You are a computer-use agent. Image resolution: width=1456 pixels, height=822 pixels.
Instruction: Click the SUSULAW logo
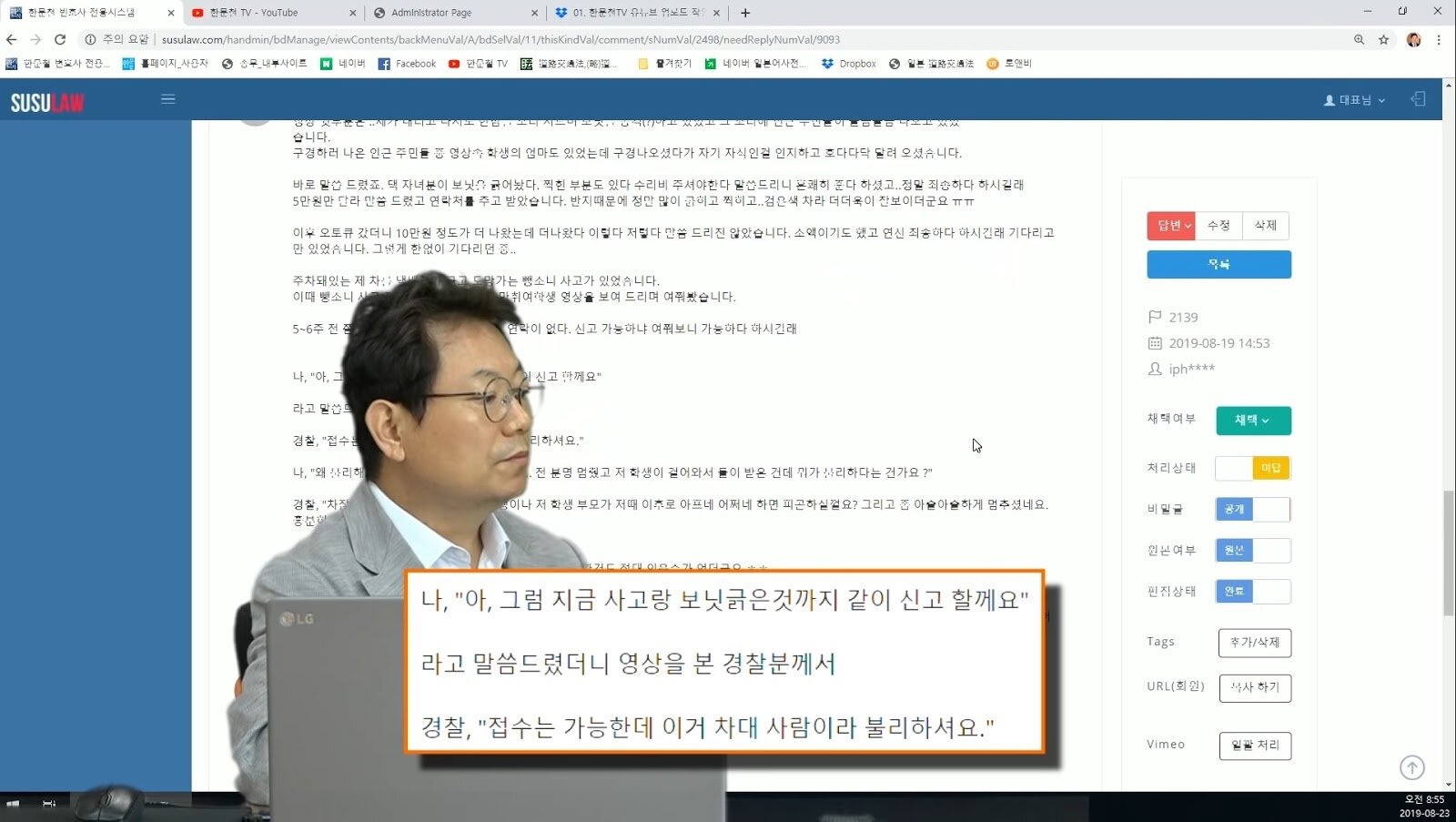tap(47, 102)
